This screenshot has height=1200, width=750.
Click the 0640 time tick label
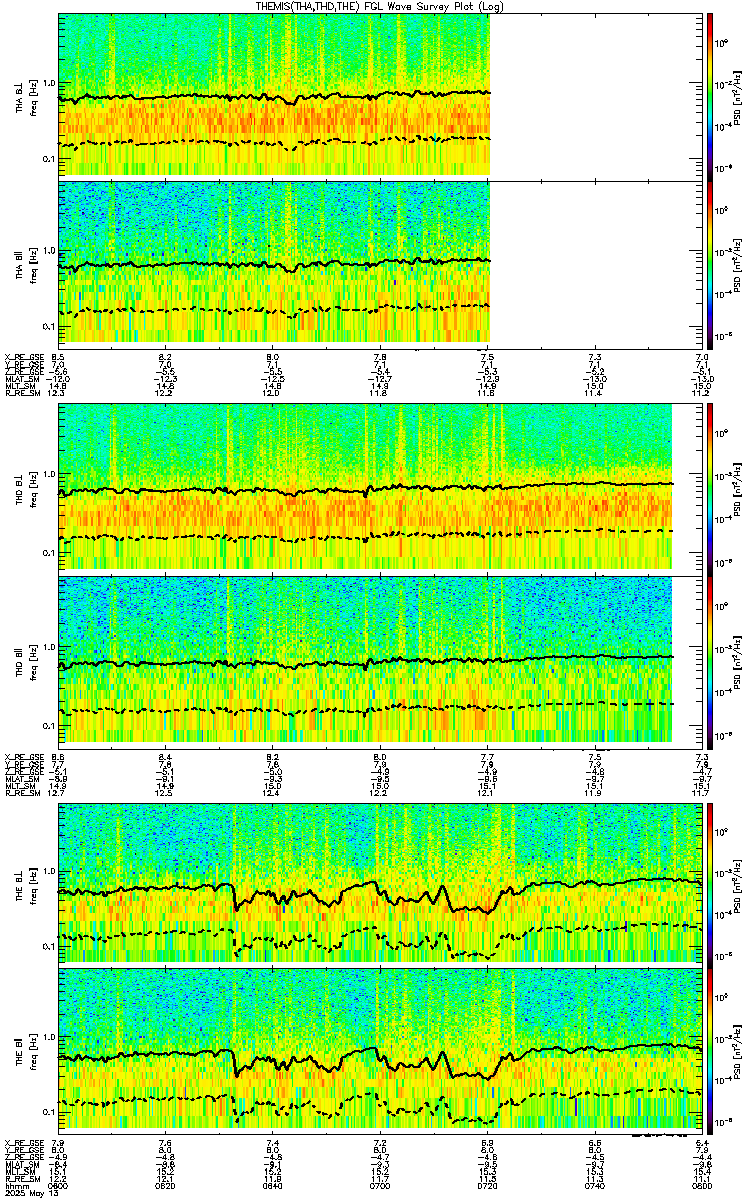[x=273, y=1187]
